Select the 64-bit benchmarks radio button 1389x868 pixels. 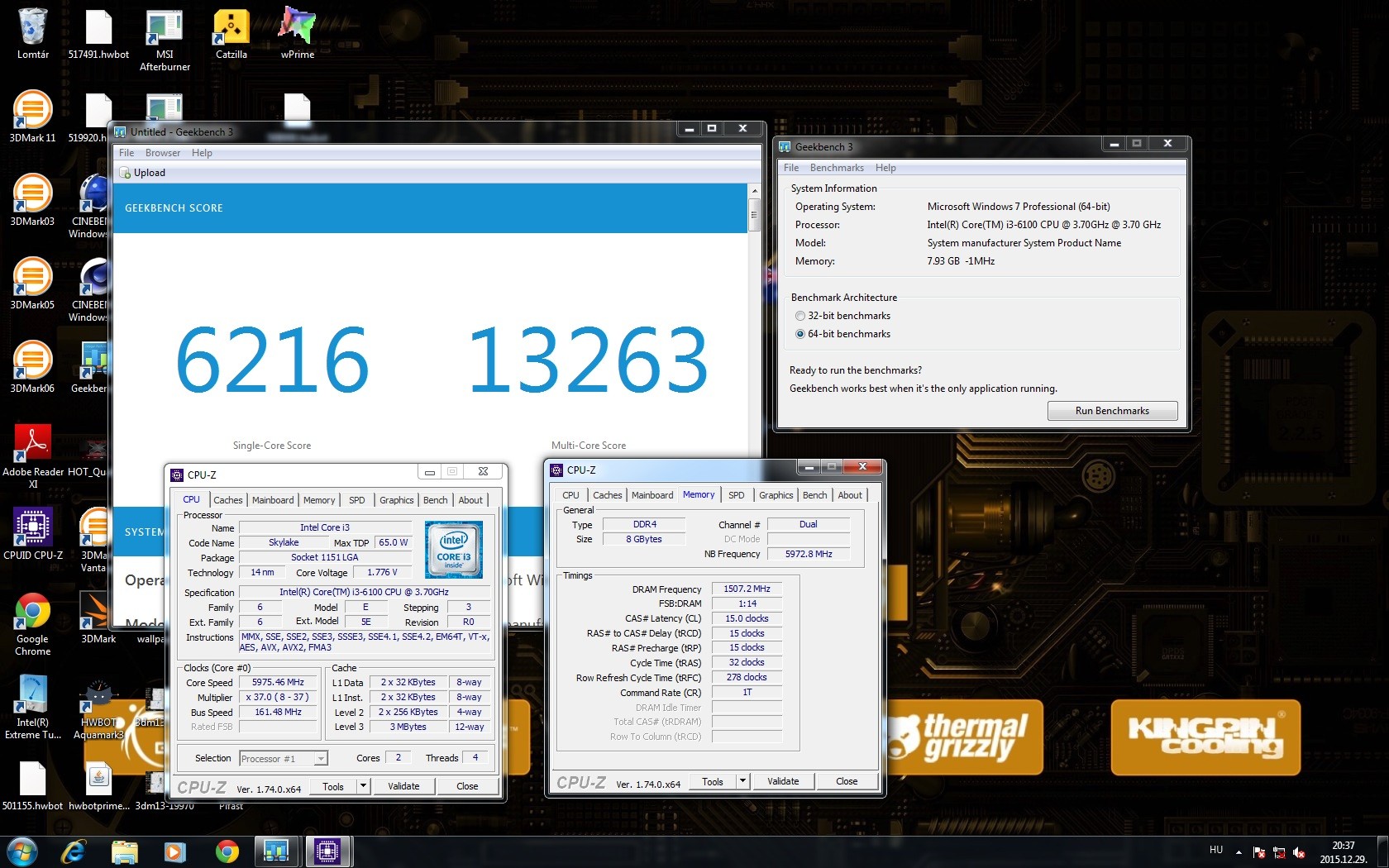(800, 334)
